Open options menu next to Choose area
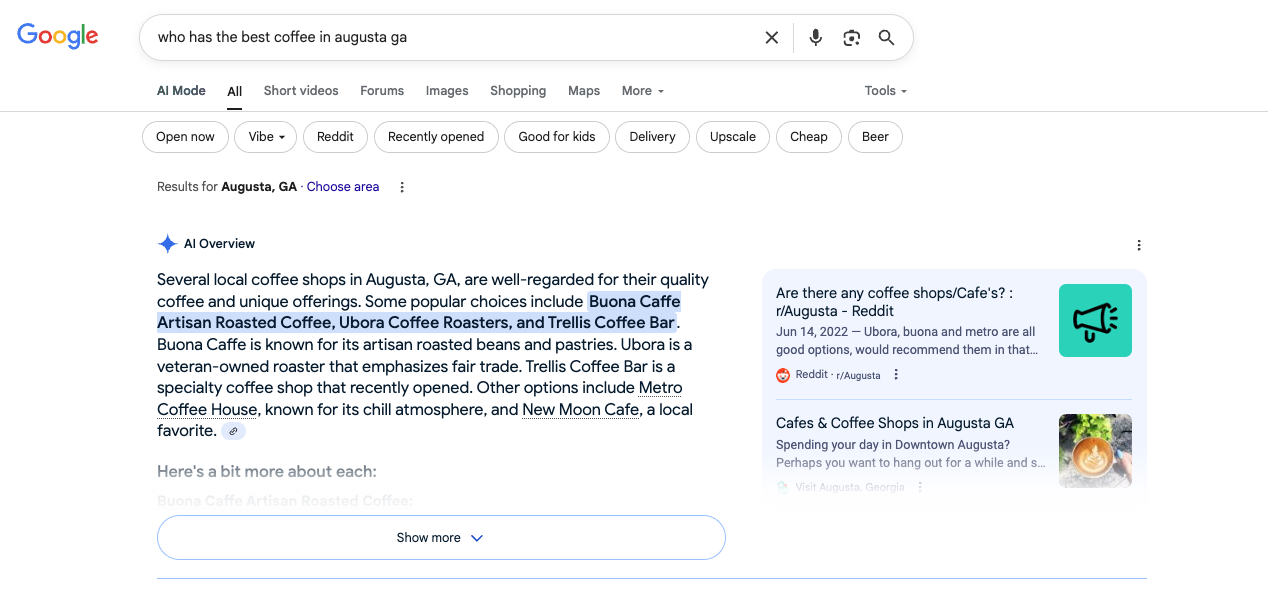Image resolution: width=1268 pixels, height=606 pixels. pos(402,187)
